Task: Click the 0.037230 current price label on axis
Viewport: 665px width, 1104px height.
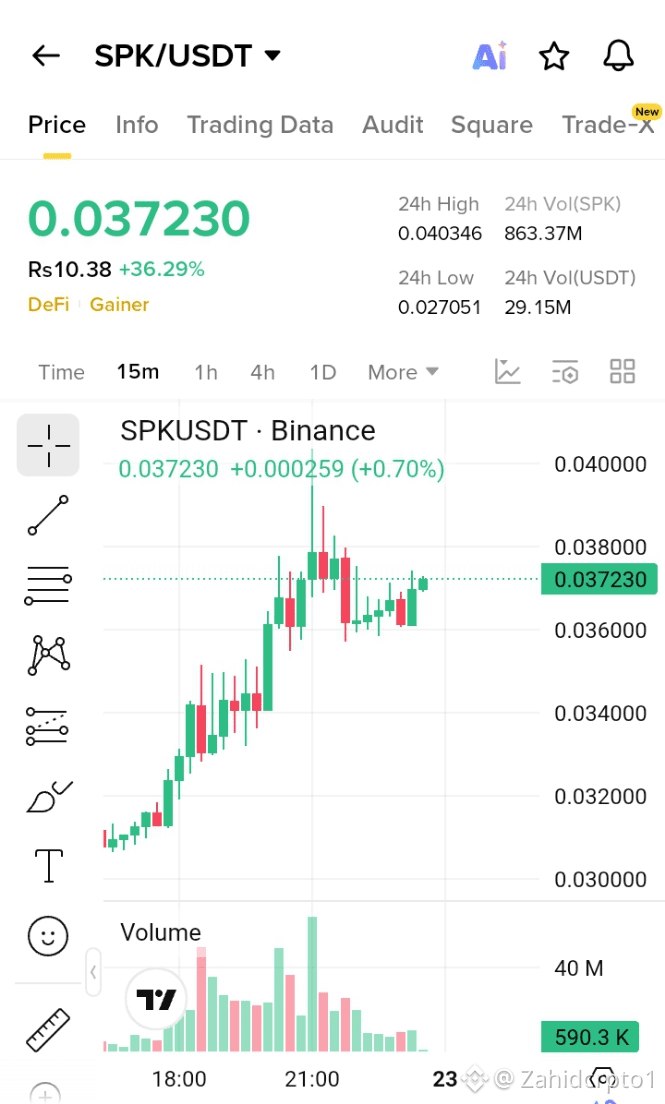Action: click(599, 579)
